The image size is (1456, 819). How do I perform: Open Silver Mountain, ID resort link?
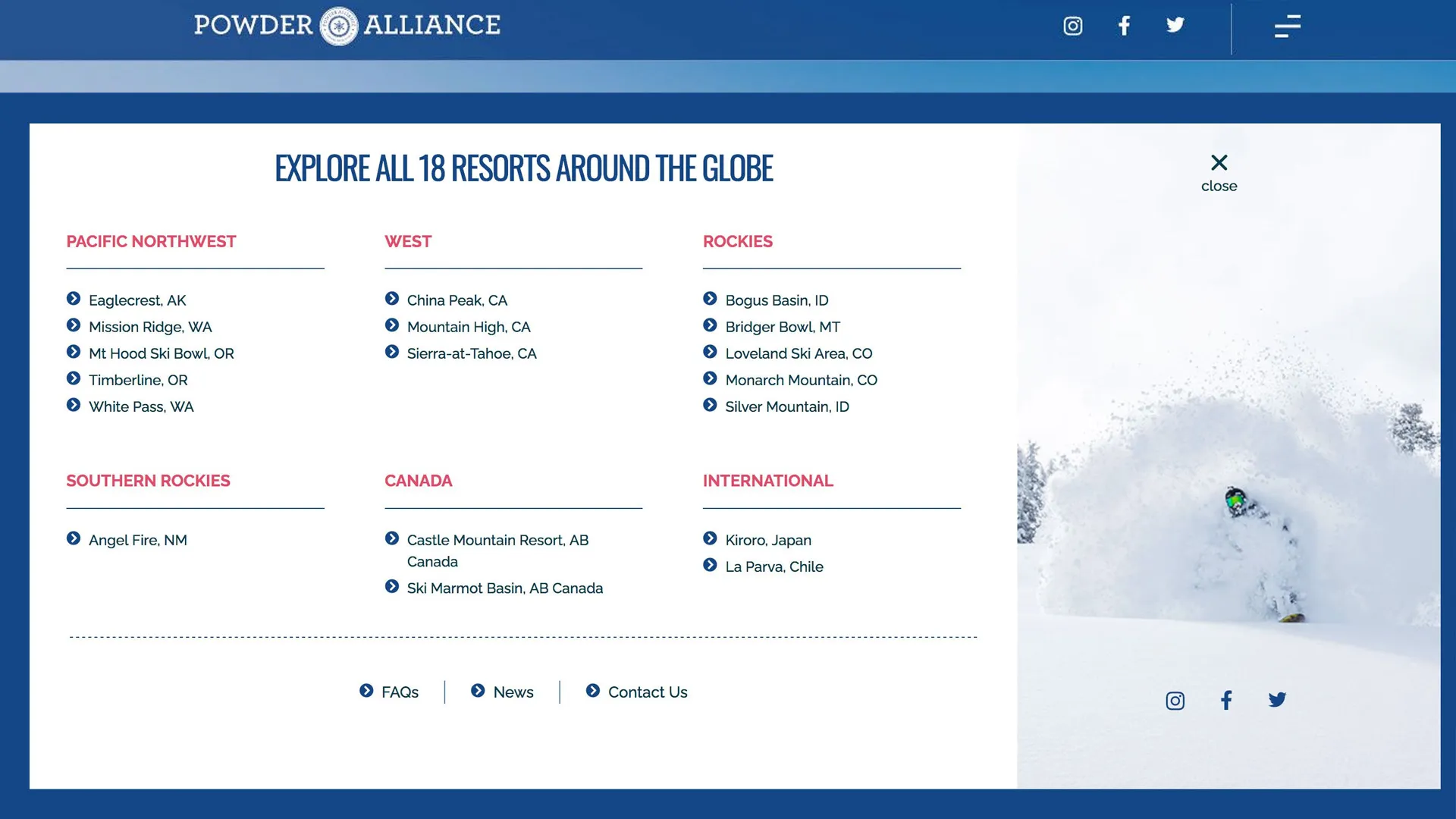point(787,406)
